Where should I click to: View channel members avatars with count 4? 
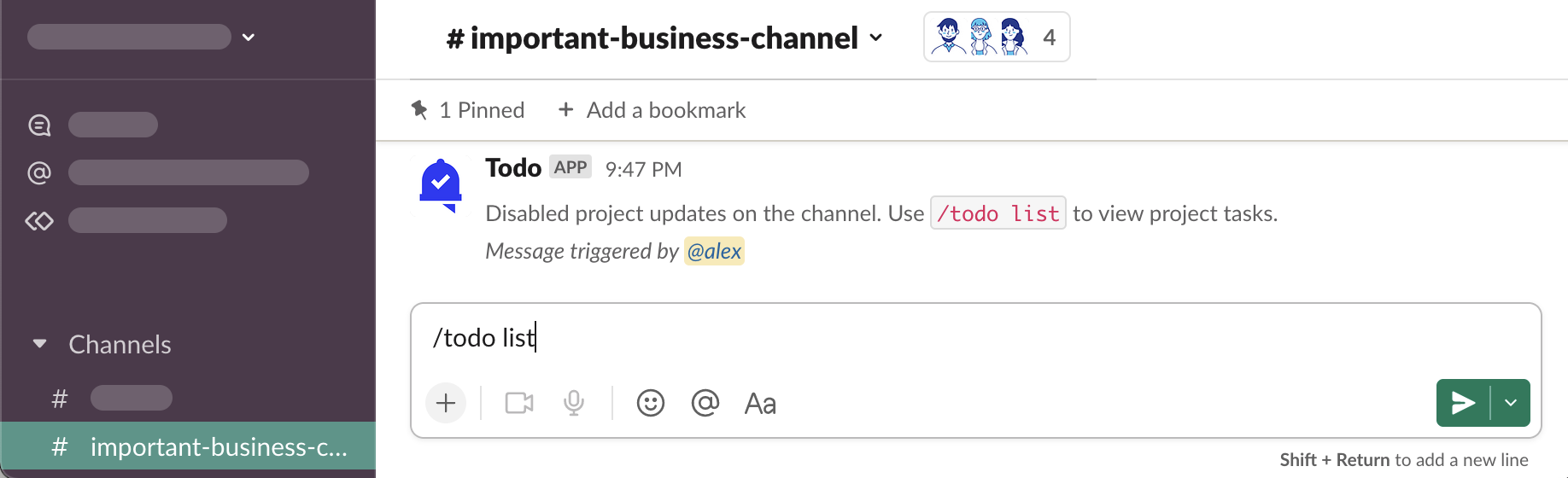tap(996, 38)
